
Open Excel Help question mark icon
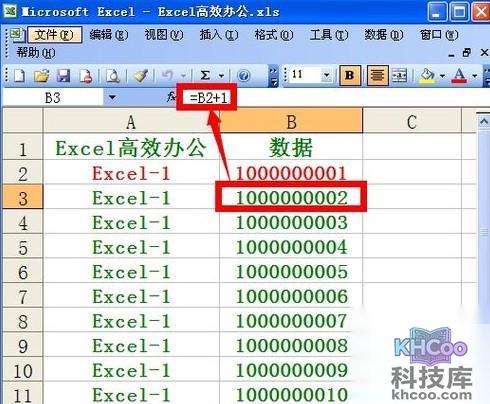pyautogui.click(x=244, y=76)
